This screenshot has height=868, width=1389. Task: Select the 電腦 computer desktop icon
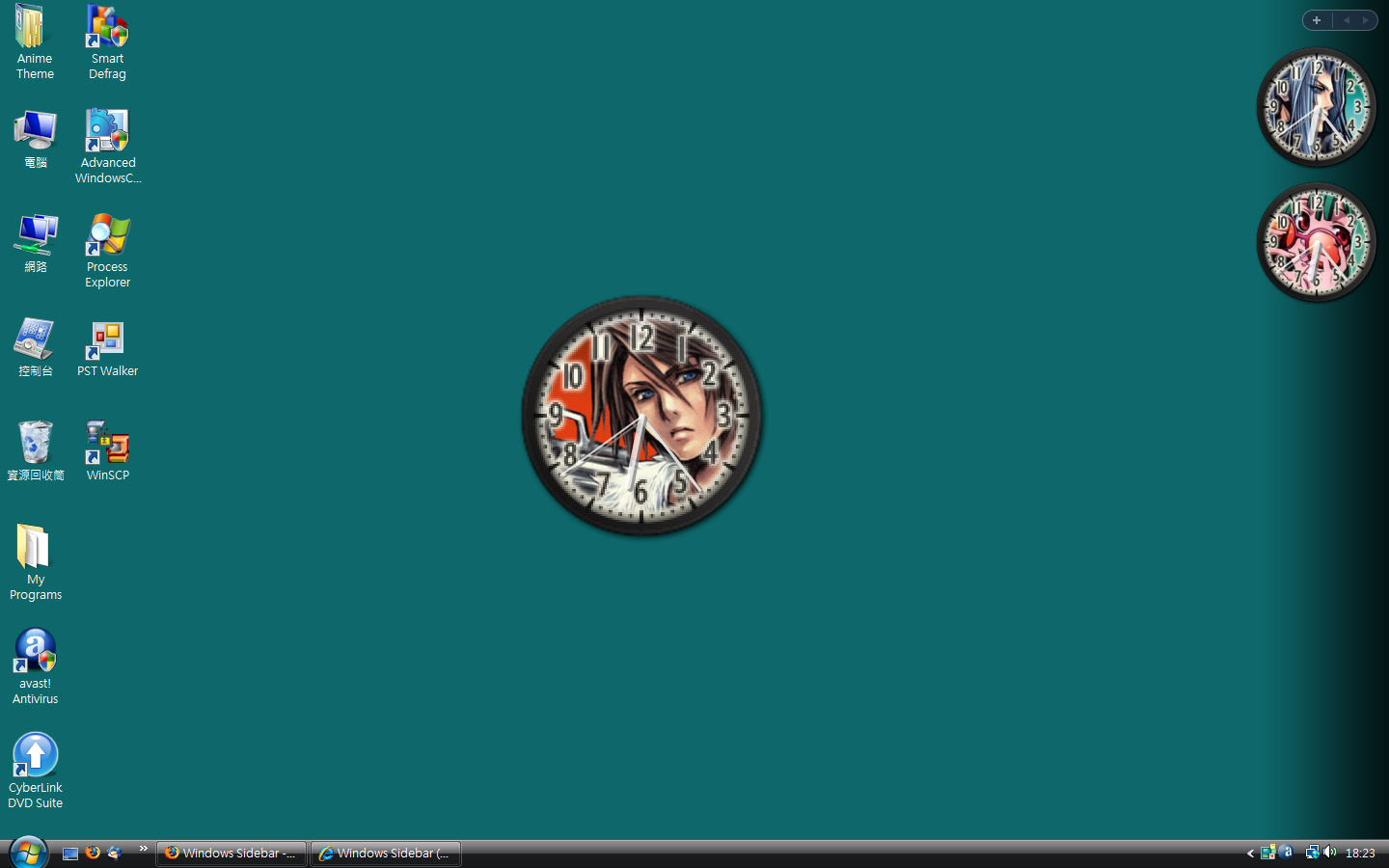[36, 139]
